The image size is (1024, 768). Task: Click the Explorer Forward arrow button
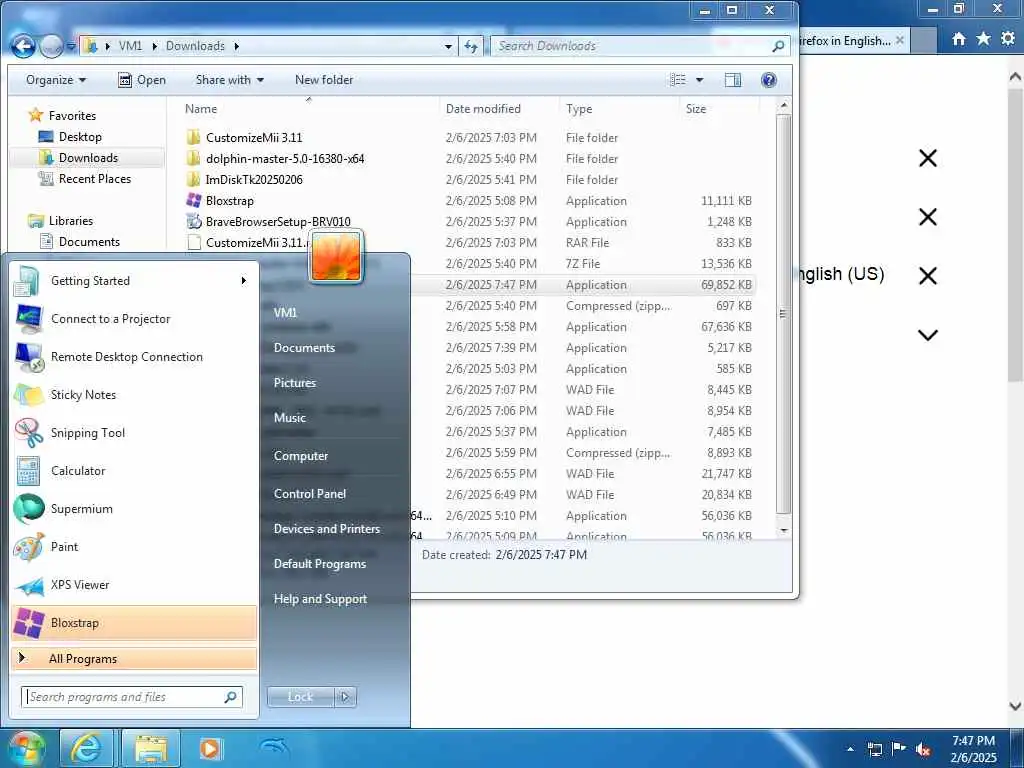click(x=52, y=46)
